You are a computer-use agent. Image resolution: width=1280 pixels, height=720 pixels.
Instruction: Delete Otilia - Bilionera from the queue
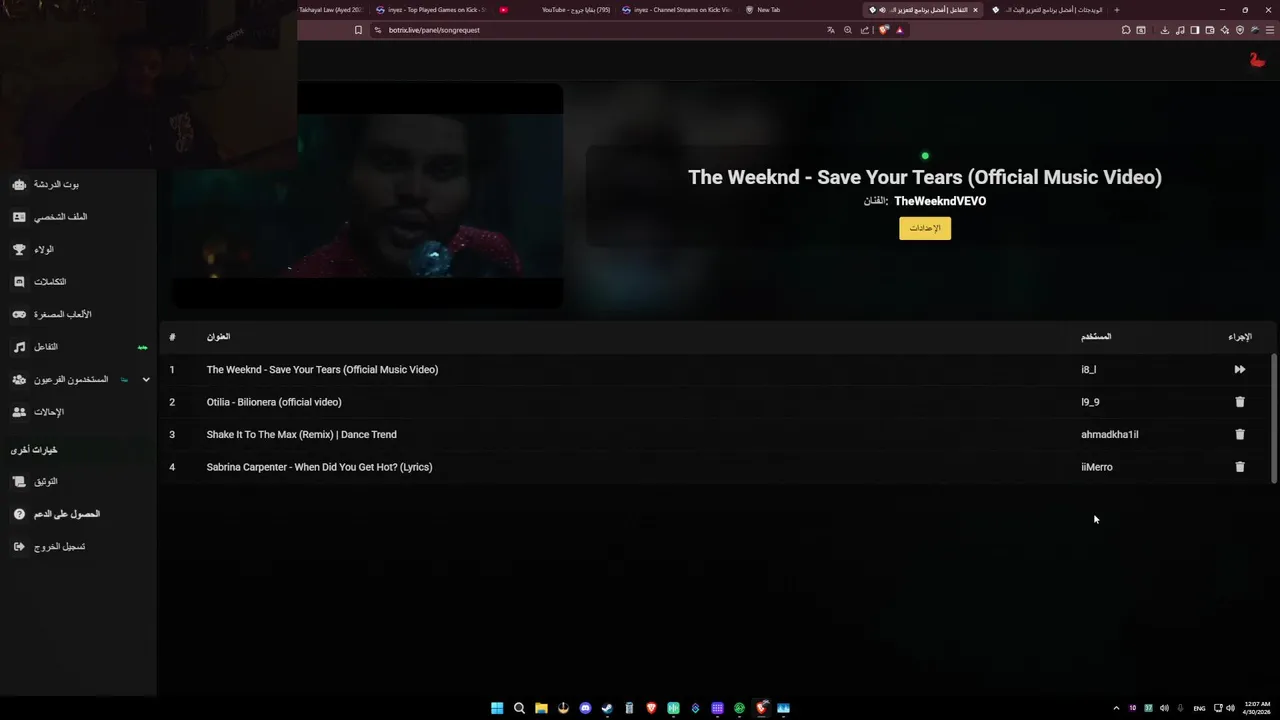pos(1240,402)
